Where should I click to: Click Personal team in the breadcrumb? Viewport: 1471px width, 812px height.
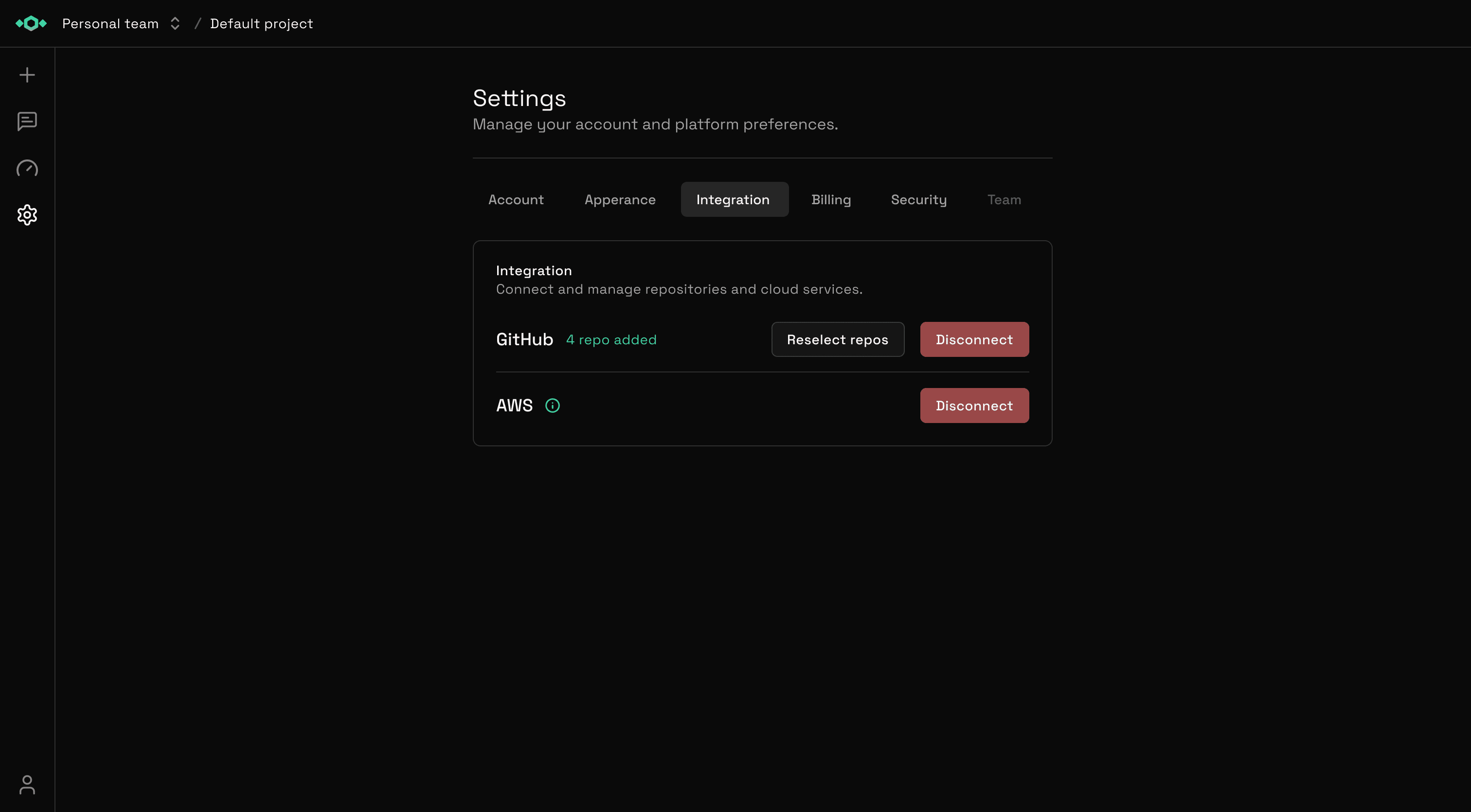coord(110,23)
